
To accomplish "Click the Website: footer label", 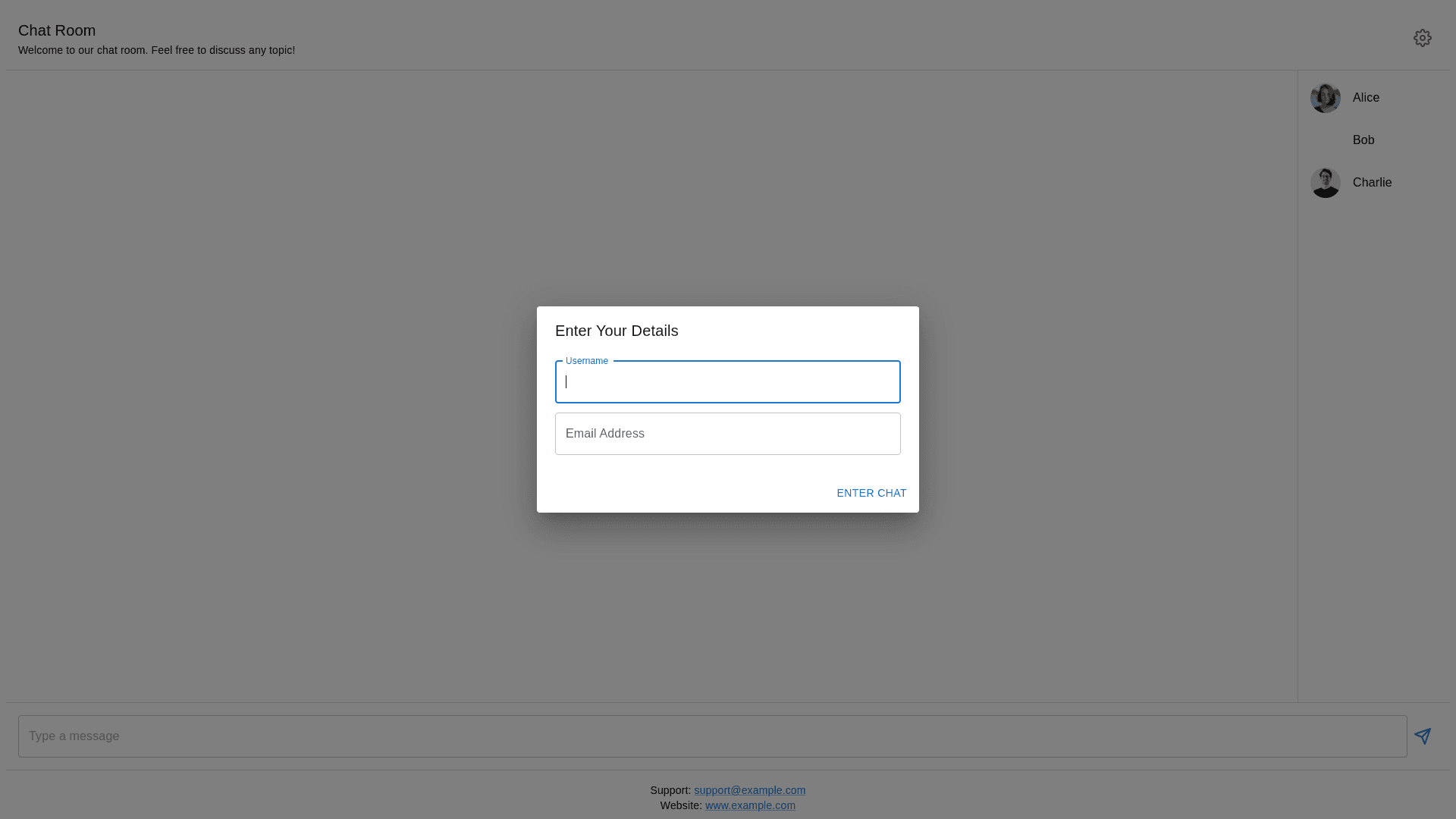I will coord(680,805).
